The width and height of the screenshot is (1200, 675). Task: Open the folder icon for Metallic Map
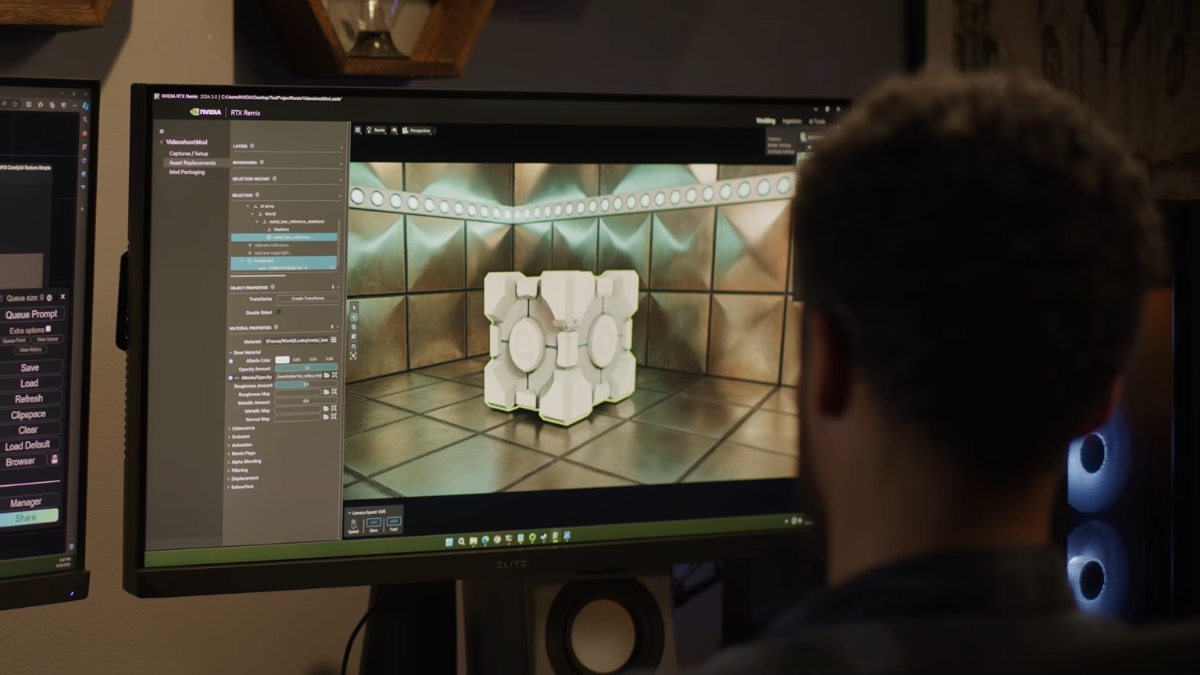[x=326, y=408]
